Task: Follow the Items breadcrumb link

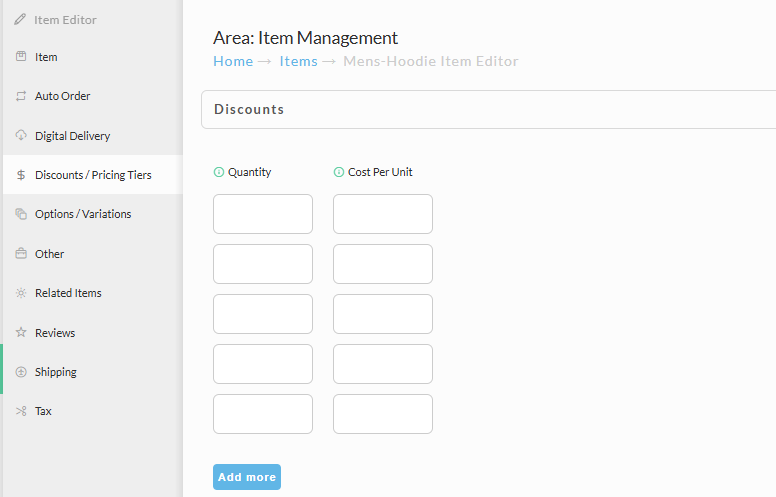Action: 298,61
